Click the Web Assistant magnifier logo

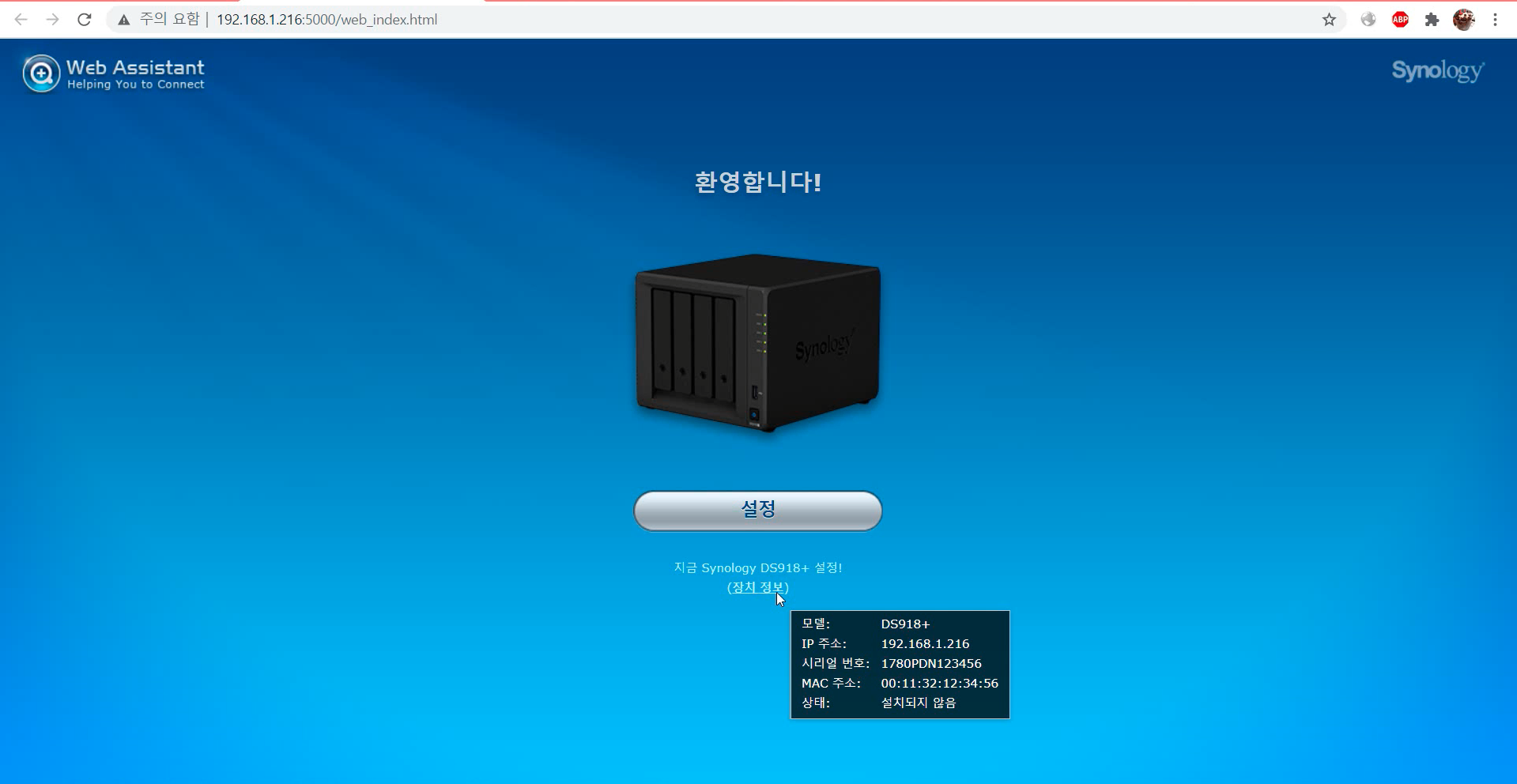pyautogui.click(x=41, y=73)
